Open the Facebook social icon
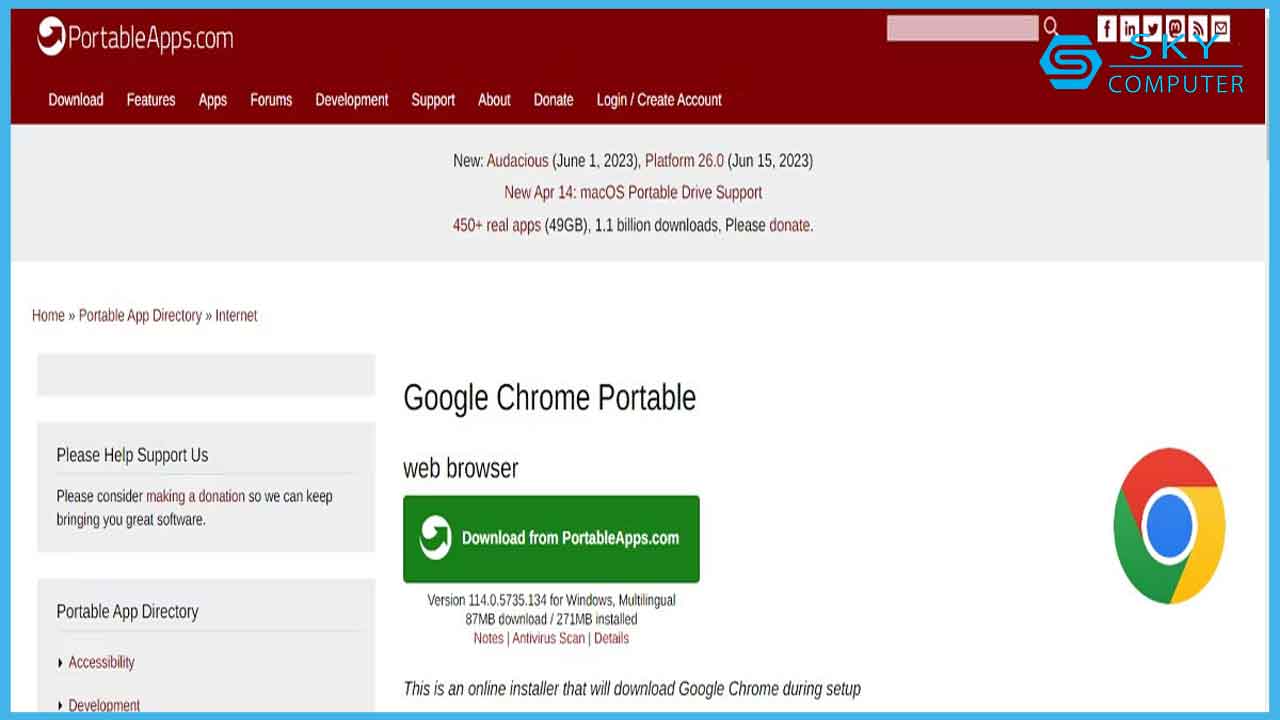The image size is (1280, 720). [1107, 29]
